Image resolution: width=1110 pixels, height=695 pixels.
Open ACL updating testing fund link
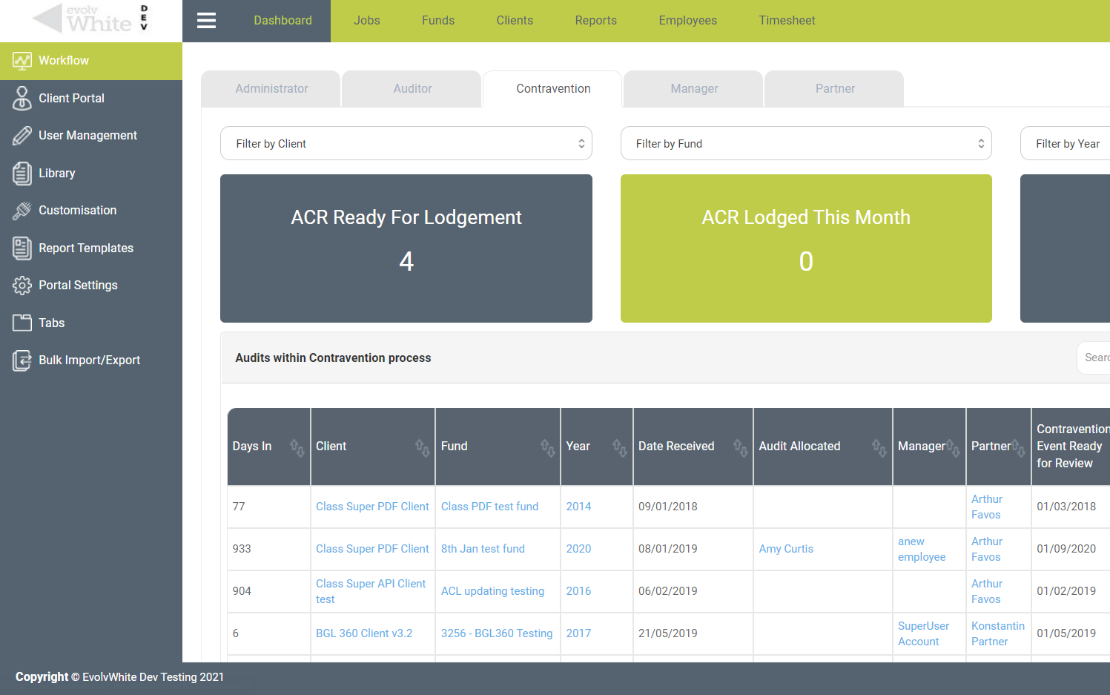(493, 592)
